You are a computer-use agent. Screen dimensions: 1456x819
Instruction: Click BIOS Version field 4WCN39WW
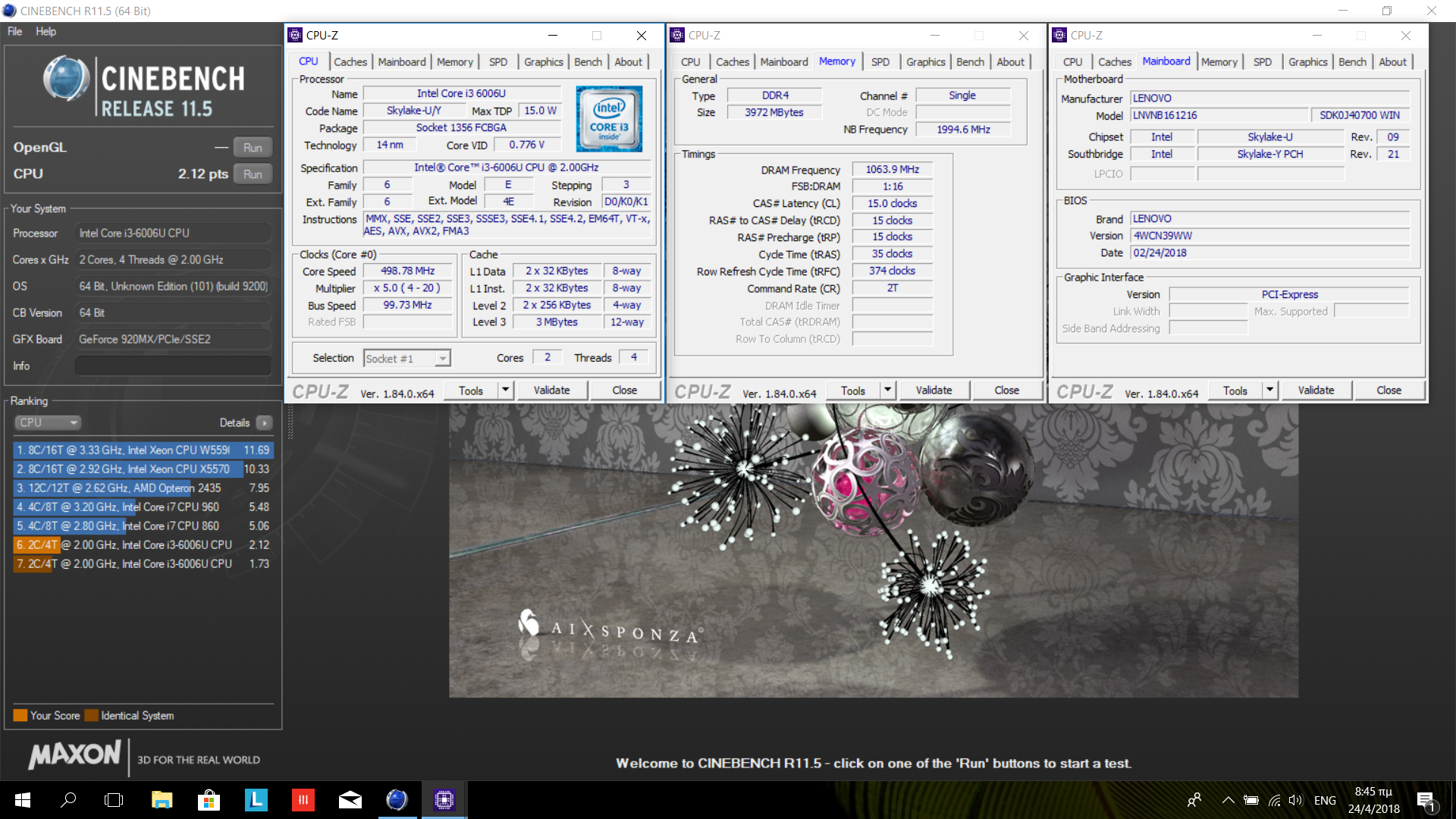coord(1269,236)
